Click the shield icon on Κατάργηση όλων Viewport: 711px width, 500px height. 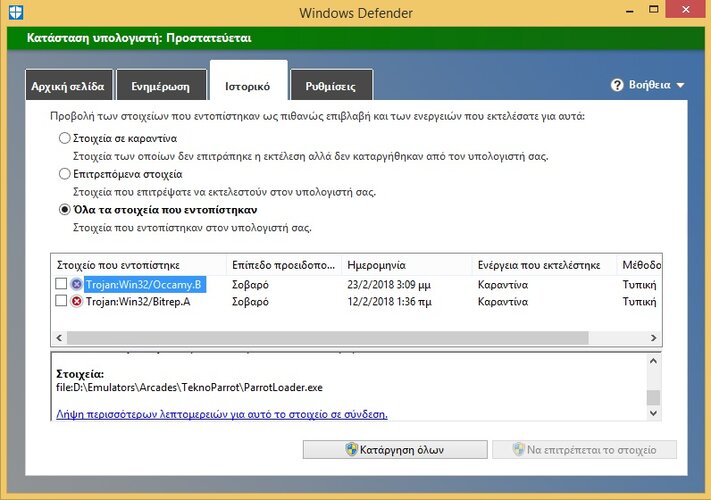(351, 449)
